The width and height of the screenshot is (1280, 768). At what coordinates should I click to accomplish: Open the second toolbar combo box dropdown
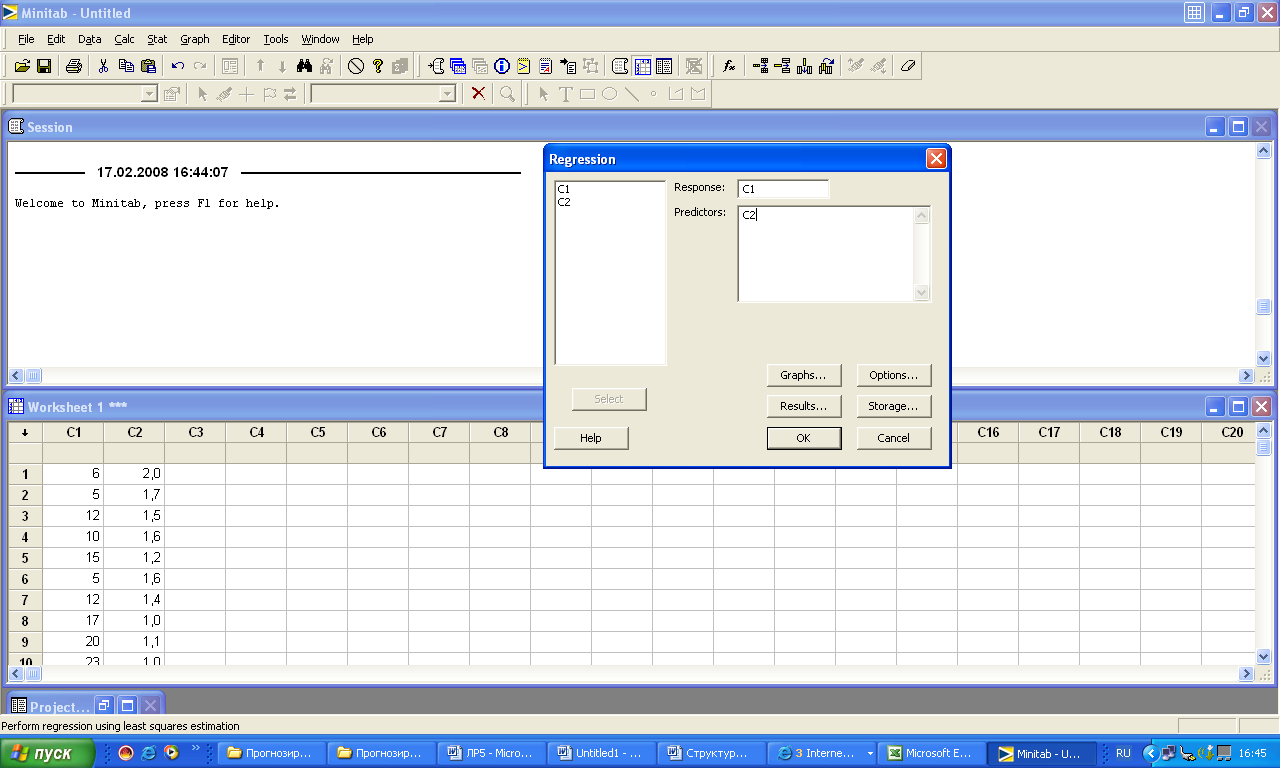[447, 93]
